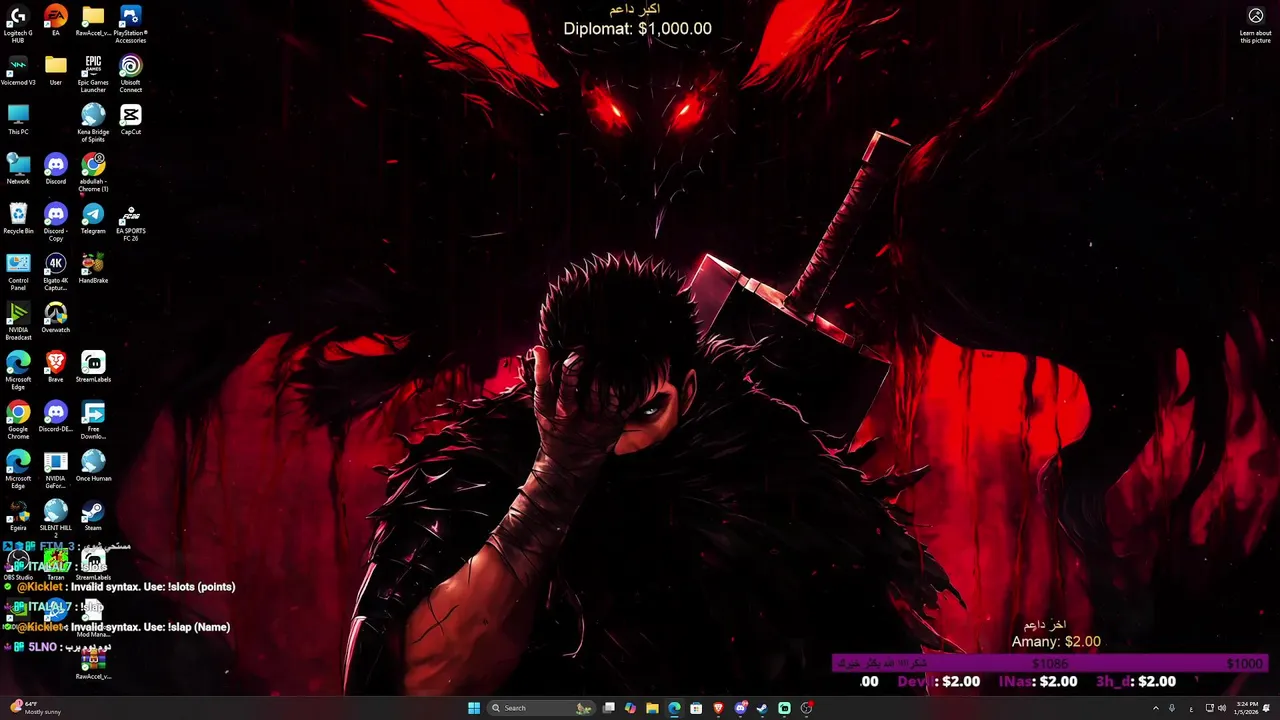This screenshot has height=720, width=1280.
Task: Switch to Microsoft Edge on taskbar
Action: click(x=674, y=708)
